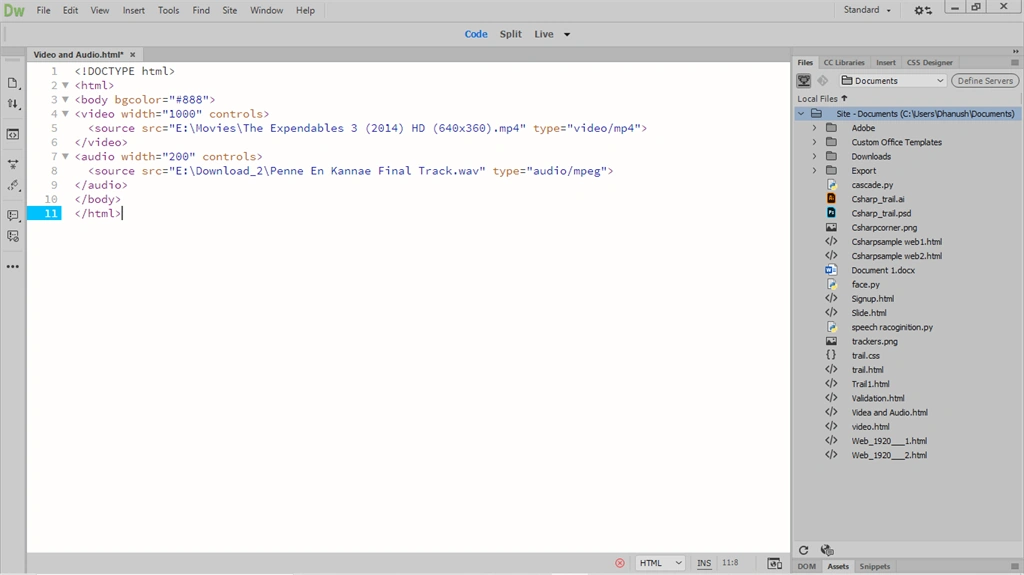Click the Csharp_trail.psd Photoshop file icon
1024x575 pixels.
tap(831, 213)
